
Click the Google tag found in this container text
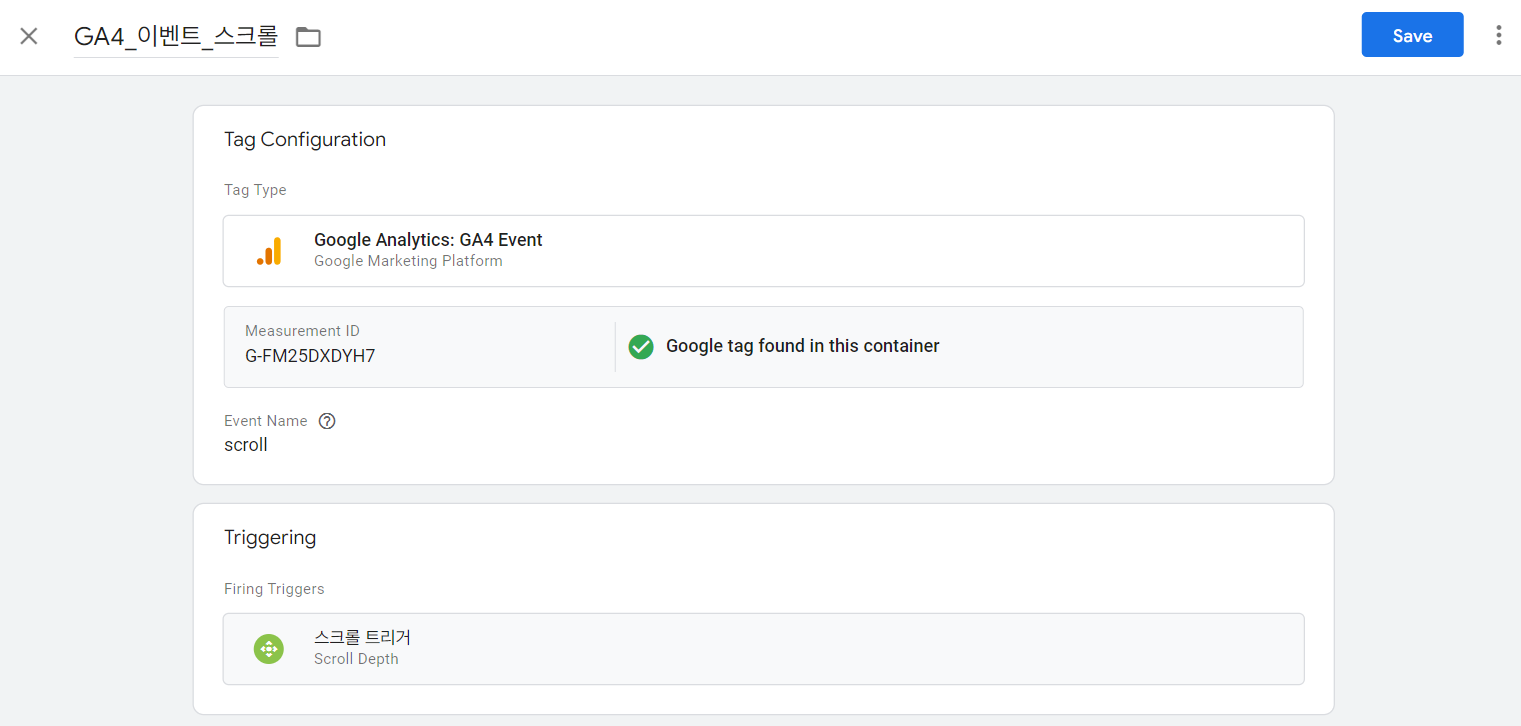803,346
